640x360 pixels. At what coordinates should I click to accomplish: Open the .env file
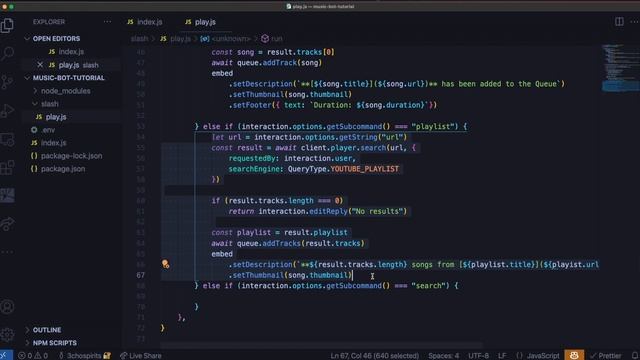coord(48,130)
